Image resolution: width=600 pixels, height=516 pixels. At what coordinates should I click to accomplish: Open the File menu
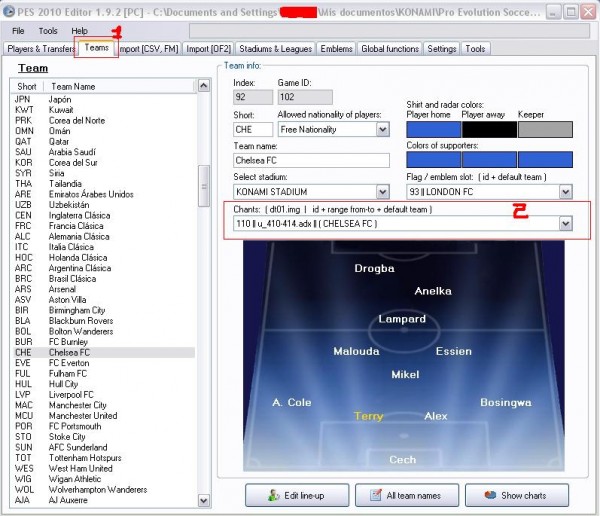click(18, 31)
